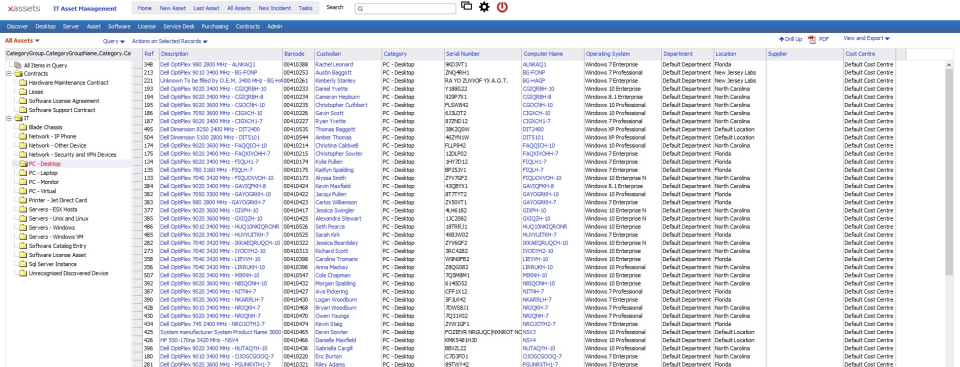Open the Service Desk menu
This screenshot has width=960, height=367.
tap(179, 26)
